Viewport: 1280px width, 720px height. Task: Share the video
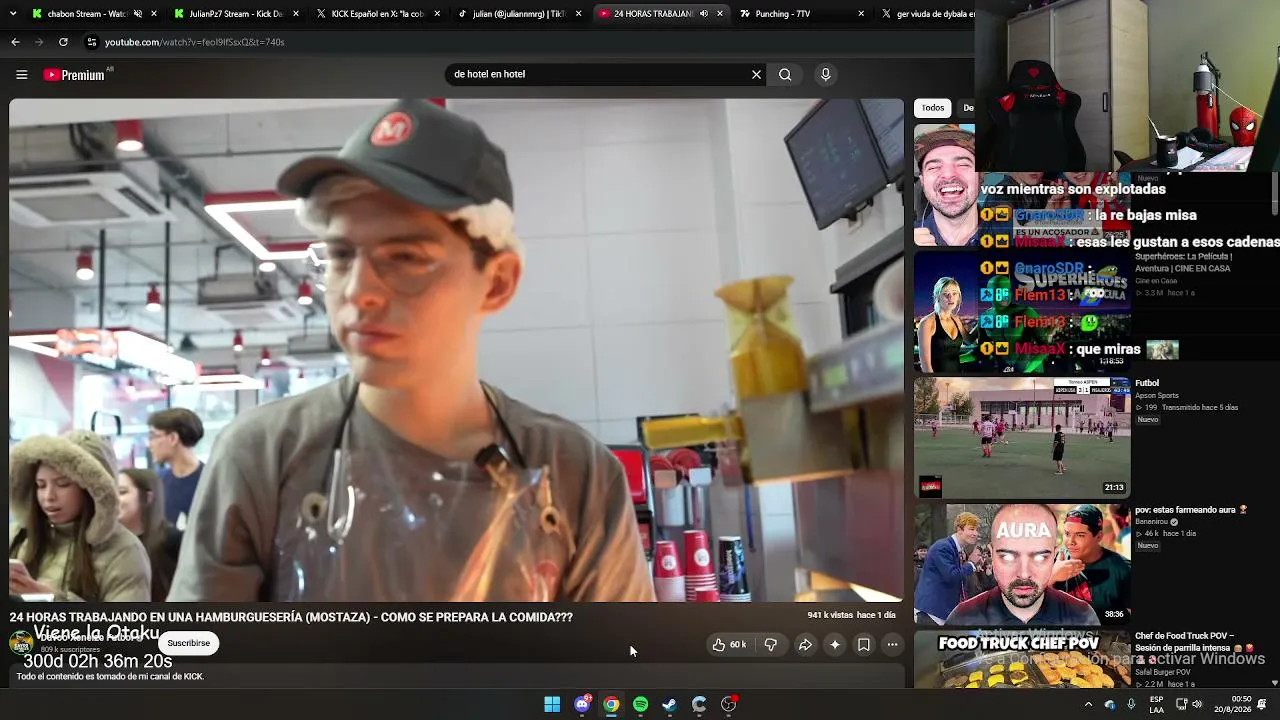point(805,645)
